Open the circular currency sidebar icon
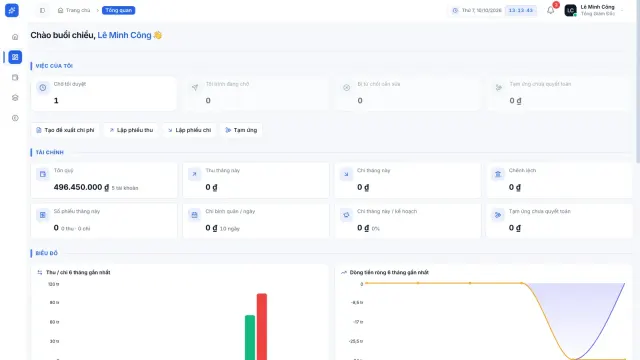 coord(15,118)
